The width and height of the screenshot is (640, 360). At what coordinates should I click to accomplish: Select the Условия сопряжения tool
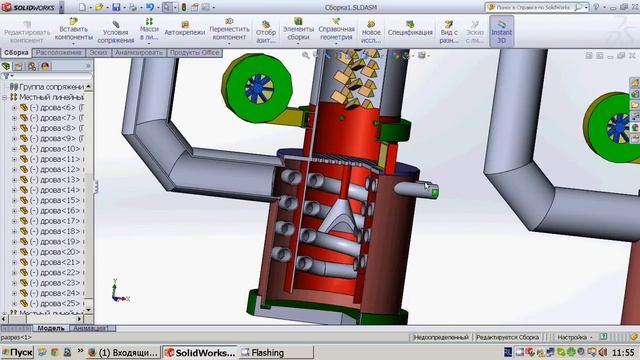tap(116, 32)
